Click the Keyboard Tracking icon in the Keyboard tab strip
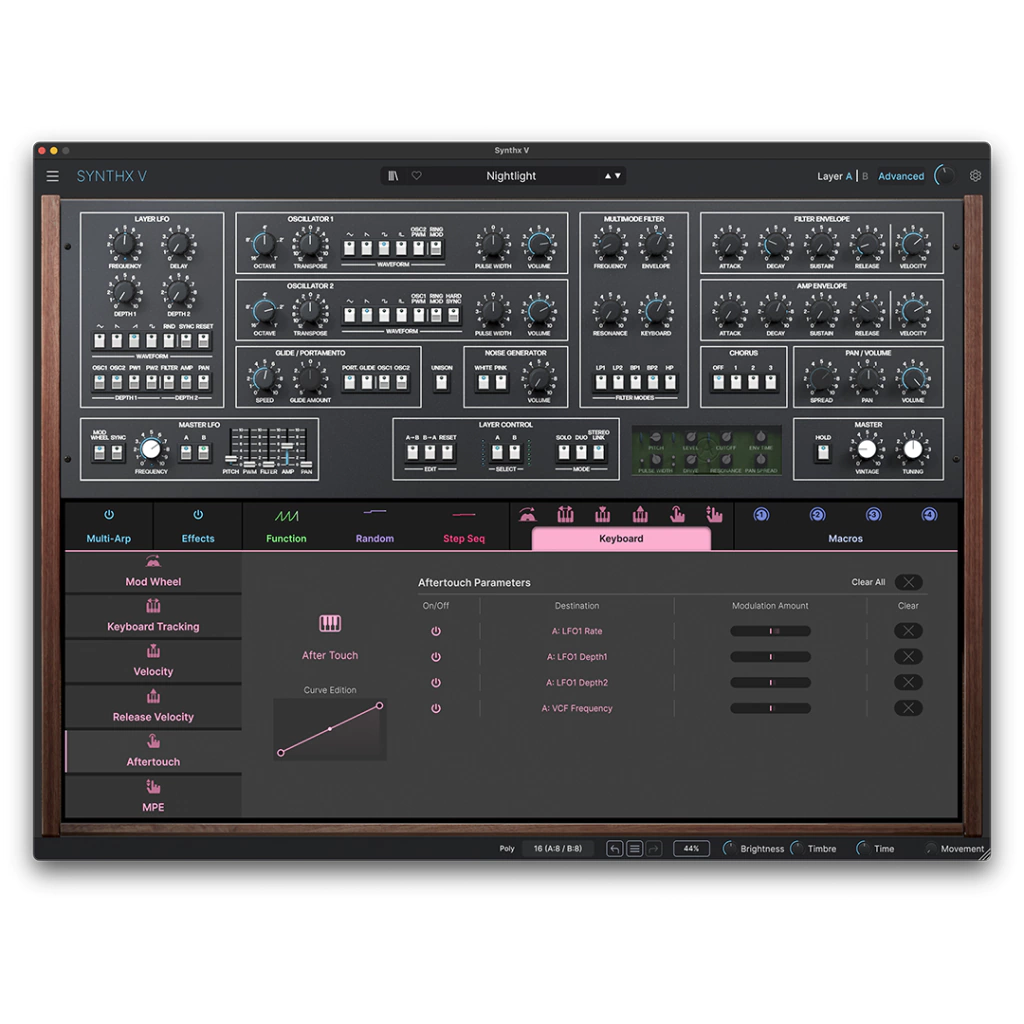This screenshot has width=1024, height=1024. [x=566, y=515]
